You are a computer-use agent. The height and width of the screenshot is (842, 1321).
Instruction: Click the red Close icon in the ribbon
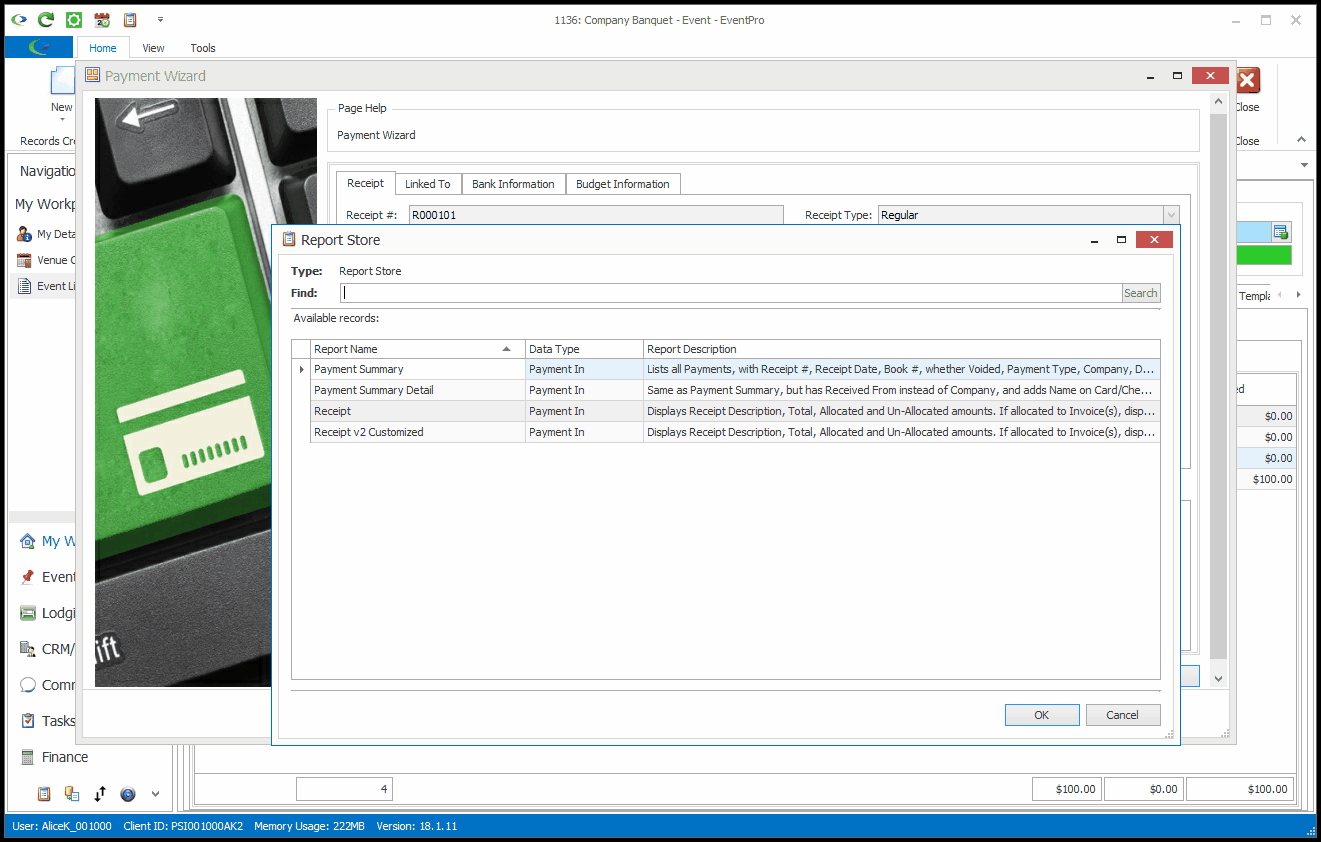tap(1248, 80)
